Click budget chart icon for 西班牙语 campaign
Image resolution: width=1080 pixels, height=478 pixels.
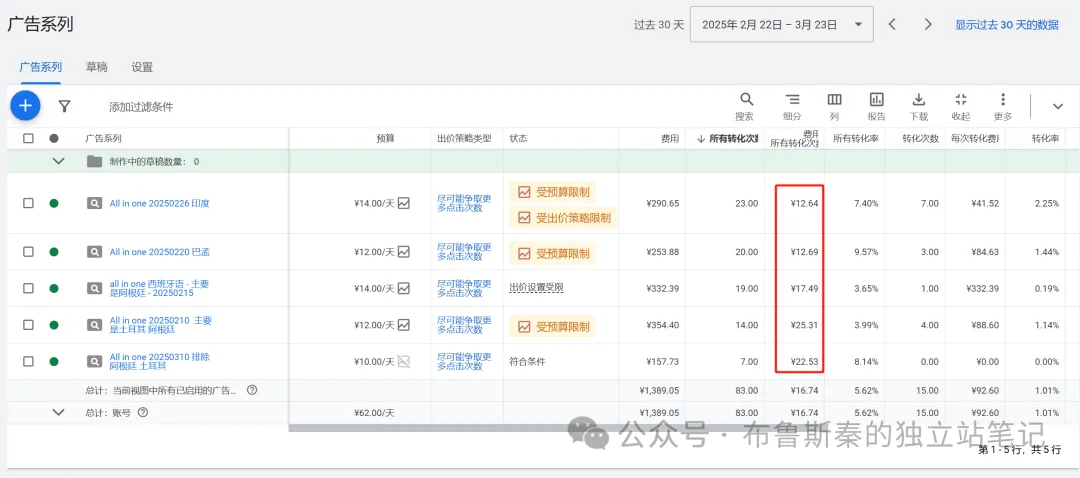tap(404, 288)
